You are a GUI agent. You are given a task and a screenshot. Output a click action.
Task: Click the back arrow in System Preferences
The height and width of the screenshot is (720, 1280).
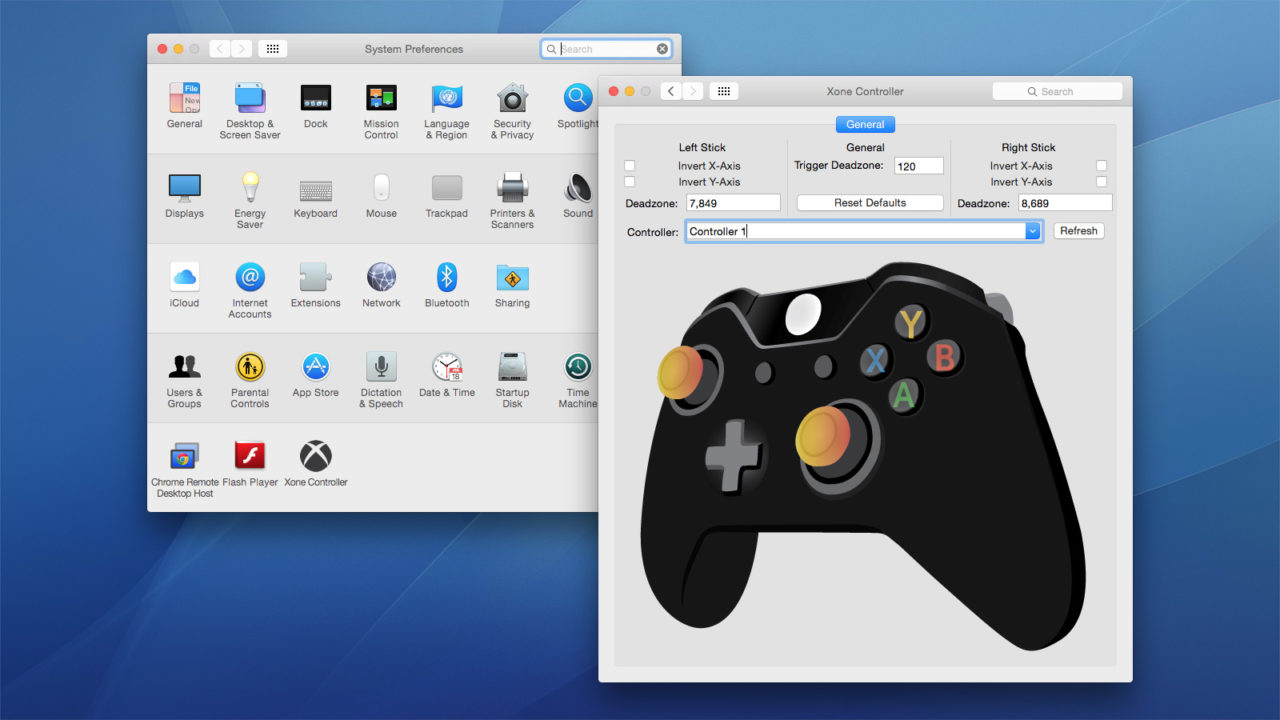click(219, 47)
